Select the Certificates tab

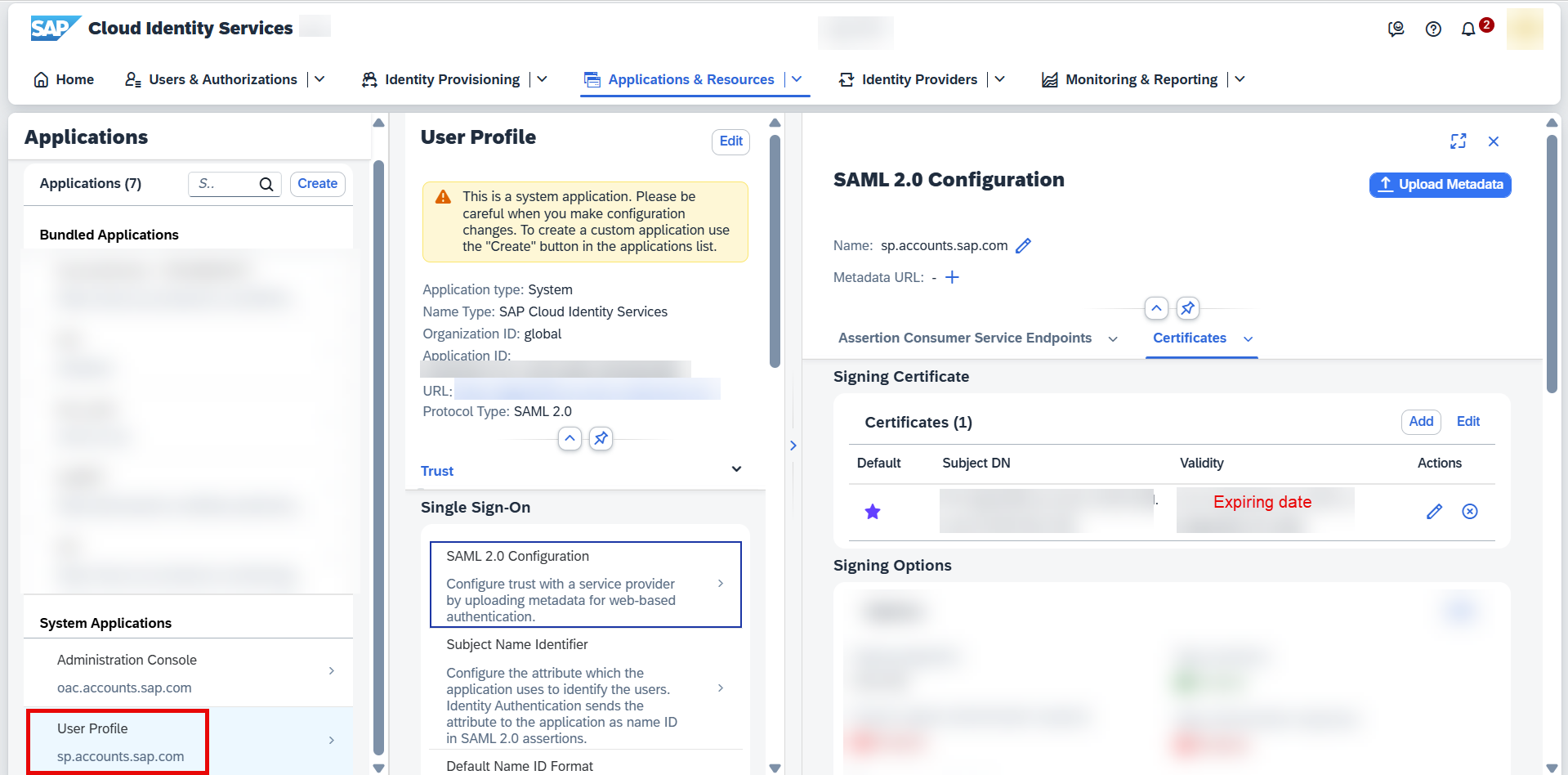[1190, 338]
